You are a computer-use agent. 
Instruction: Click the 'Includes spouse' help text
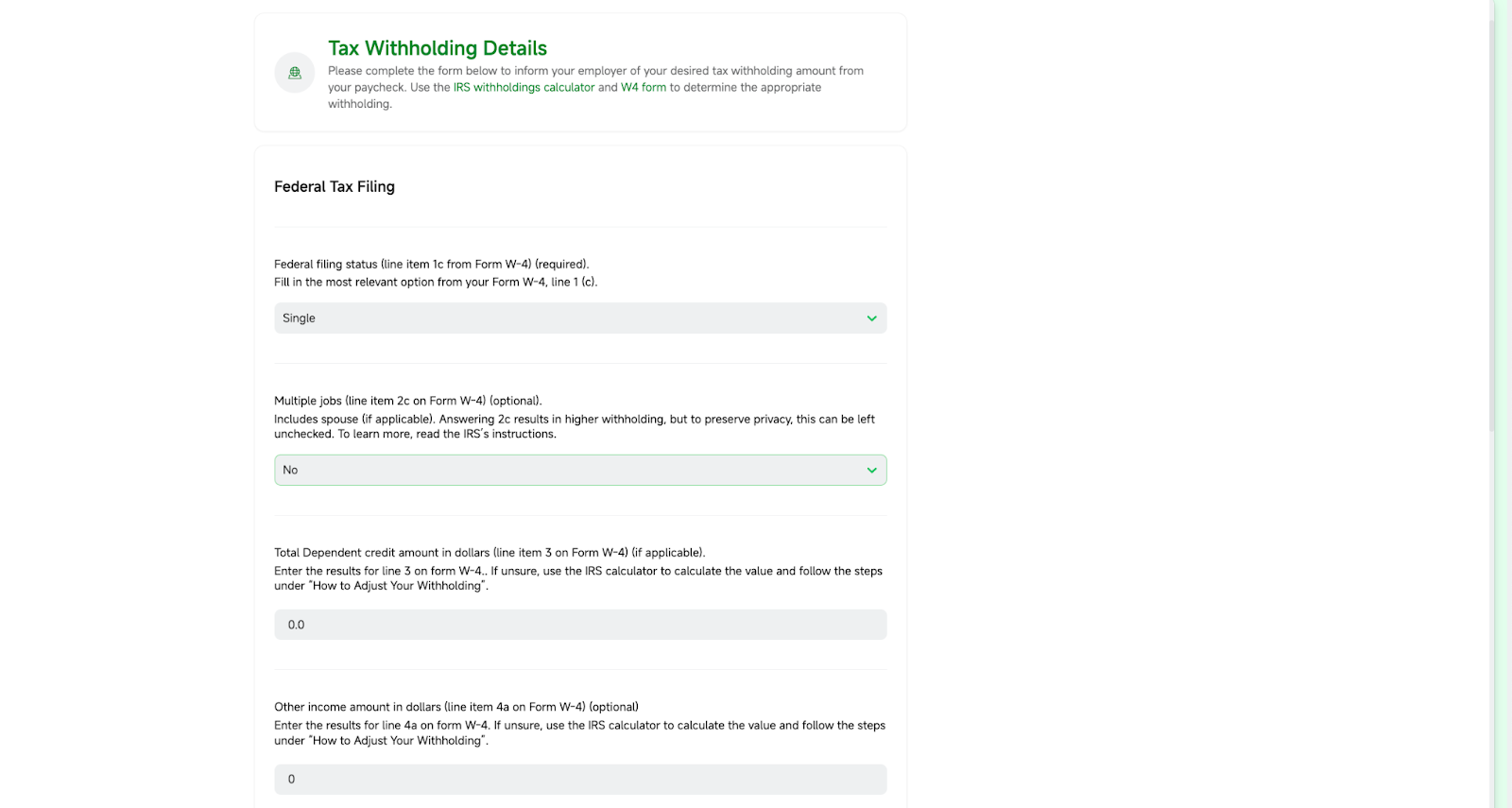(575, 426)
